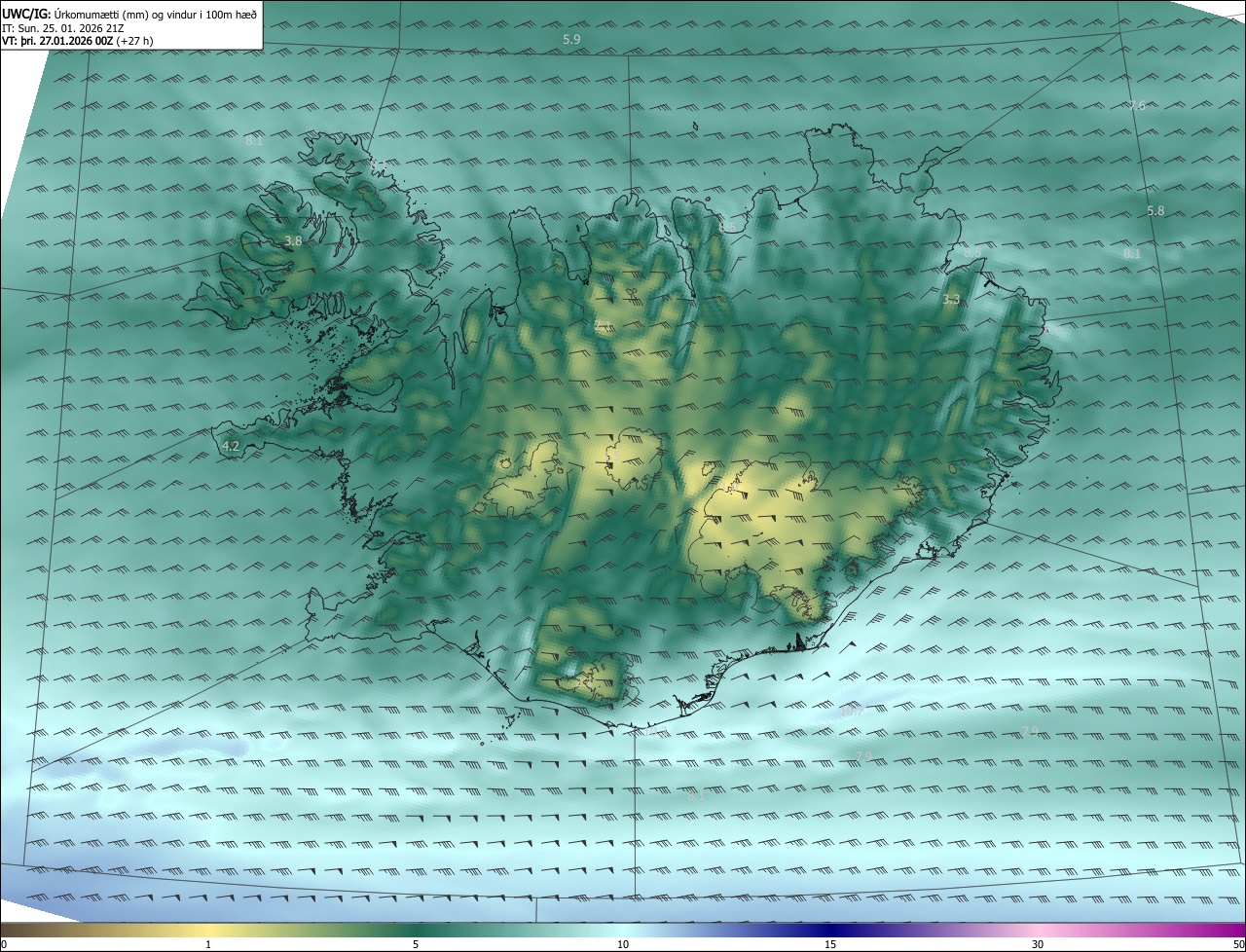Click the '5.9' value near the map's top edge
The width and height of the screenshot is (1246, 952).
coord(571,40)
